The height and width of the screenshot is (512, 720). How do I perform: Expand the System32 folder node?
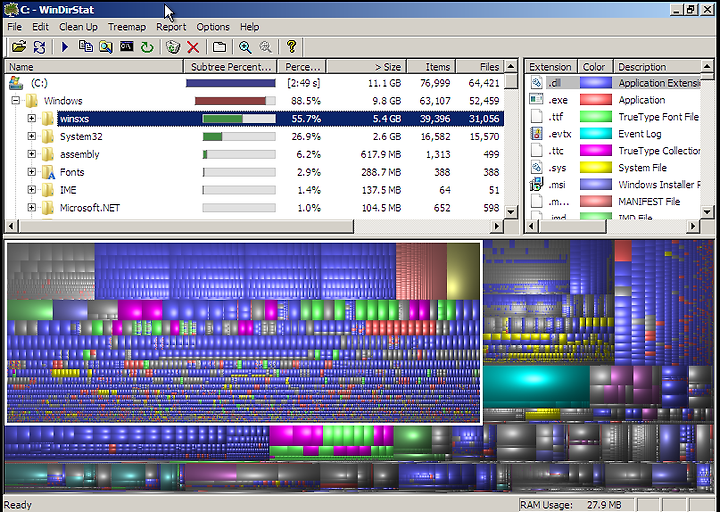click(x=31, y=136)
